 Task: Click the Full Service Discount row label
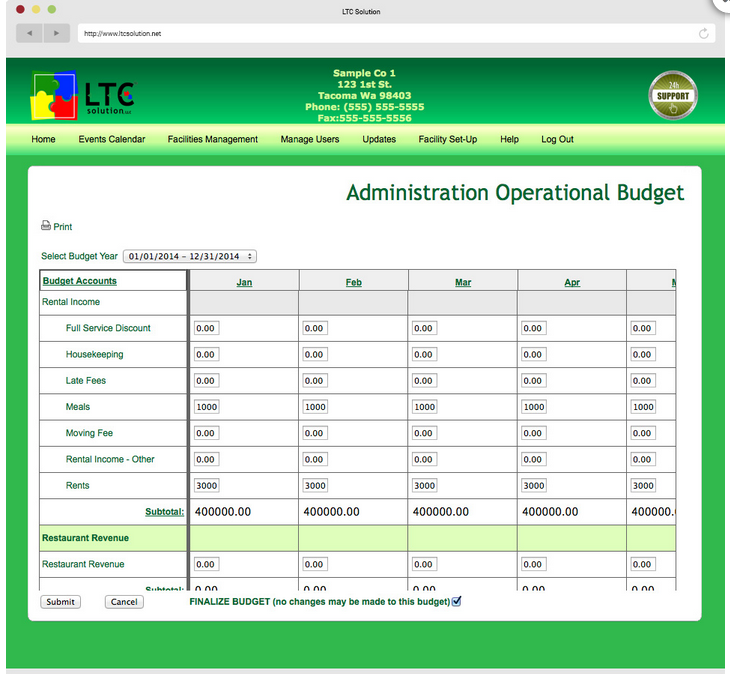pos(108,328)
